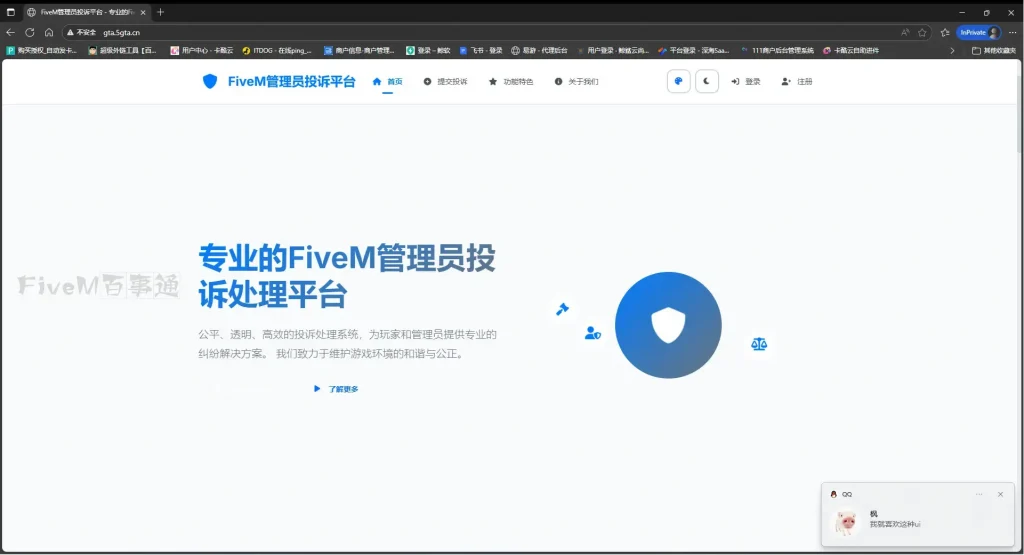The width and height of the screenshot is (1024, 555).
Task: Reload the page with refresh icon
Action: click(29, 32)
